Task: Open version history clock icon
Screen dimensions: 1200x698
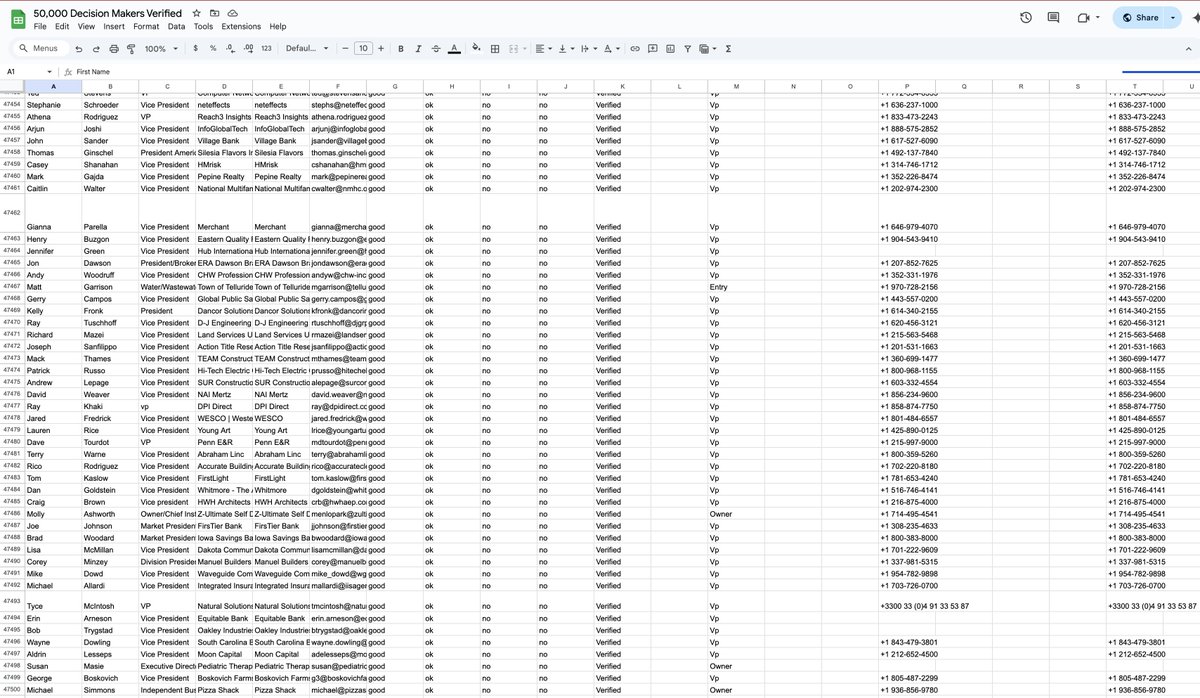Action: [1025, 17]
